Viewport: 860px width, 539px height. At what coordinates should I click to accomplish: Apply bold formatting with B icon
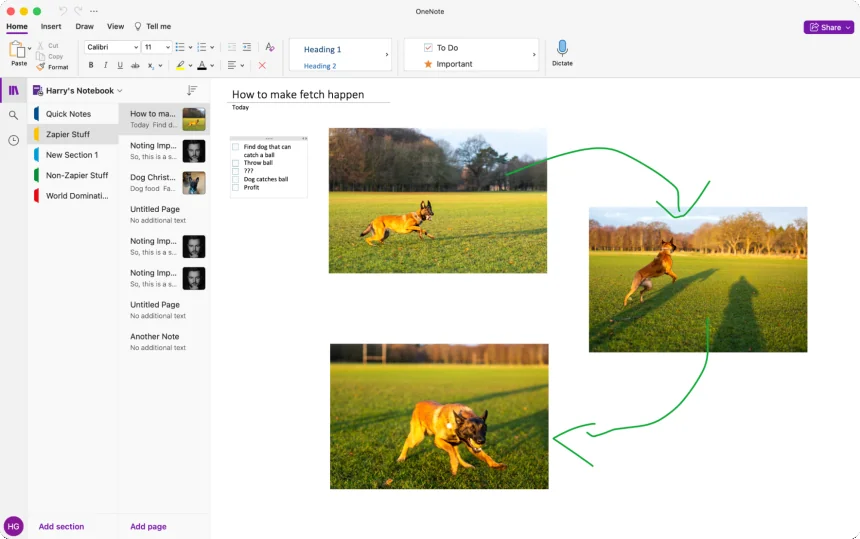pos(91,65)
